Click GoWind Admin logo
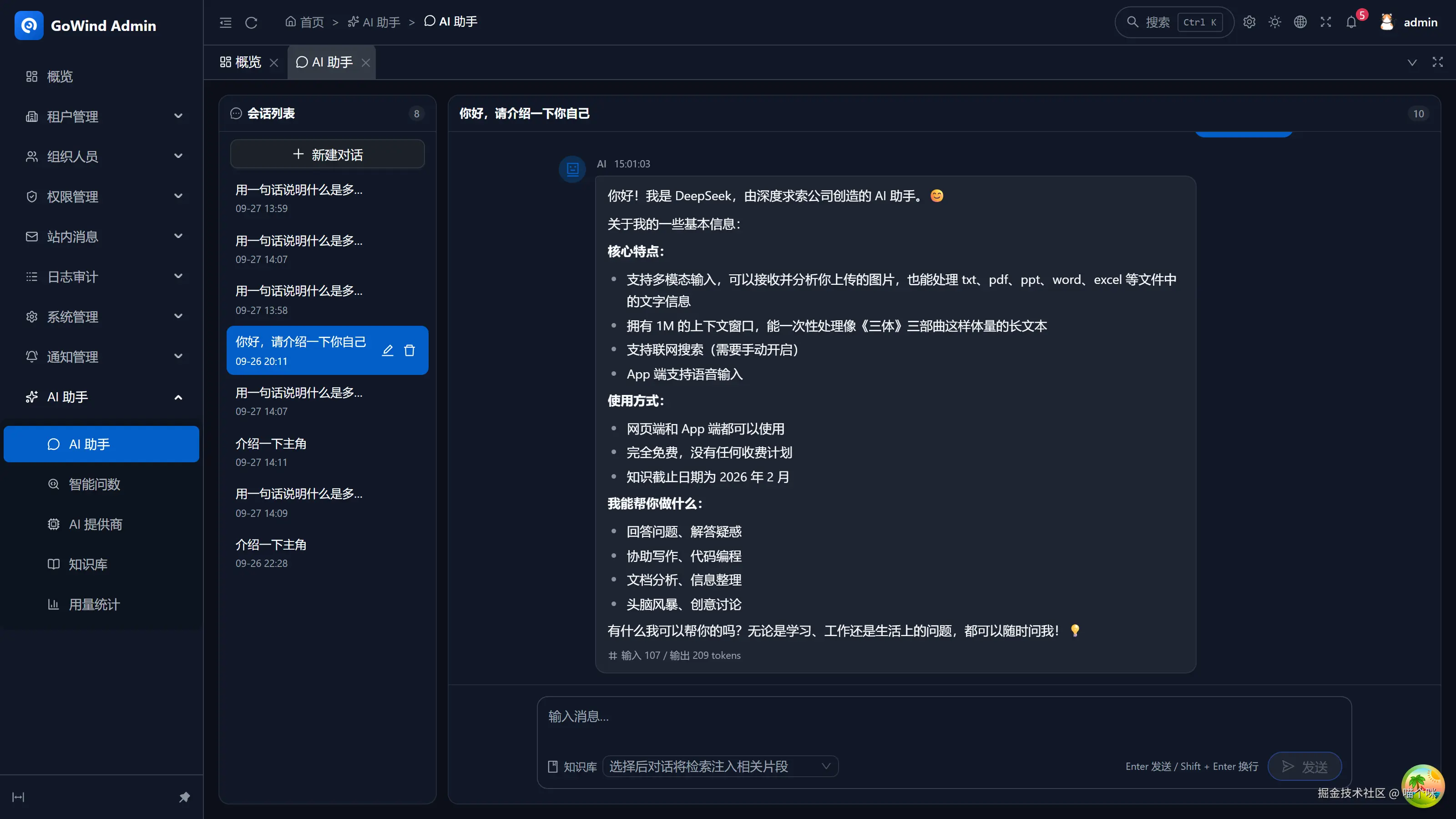The image size is (1456, 819). point(86,25)
